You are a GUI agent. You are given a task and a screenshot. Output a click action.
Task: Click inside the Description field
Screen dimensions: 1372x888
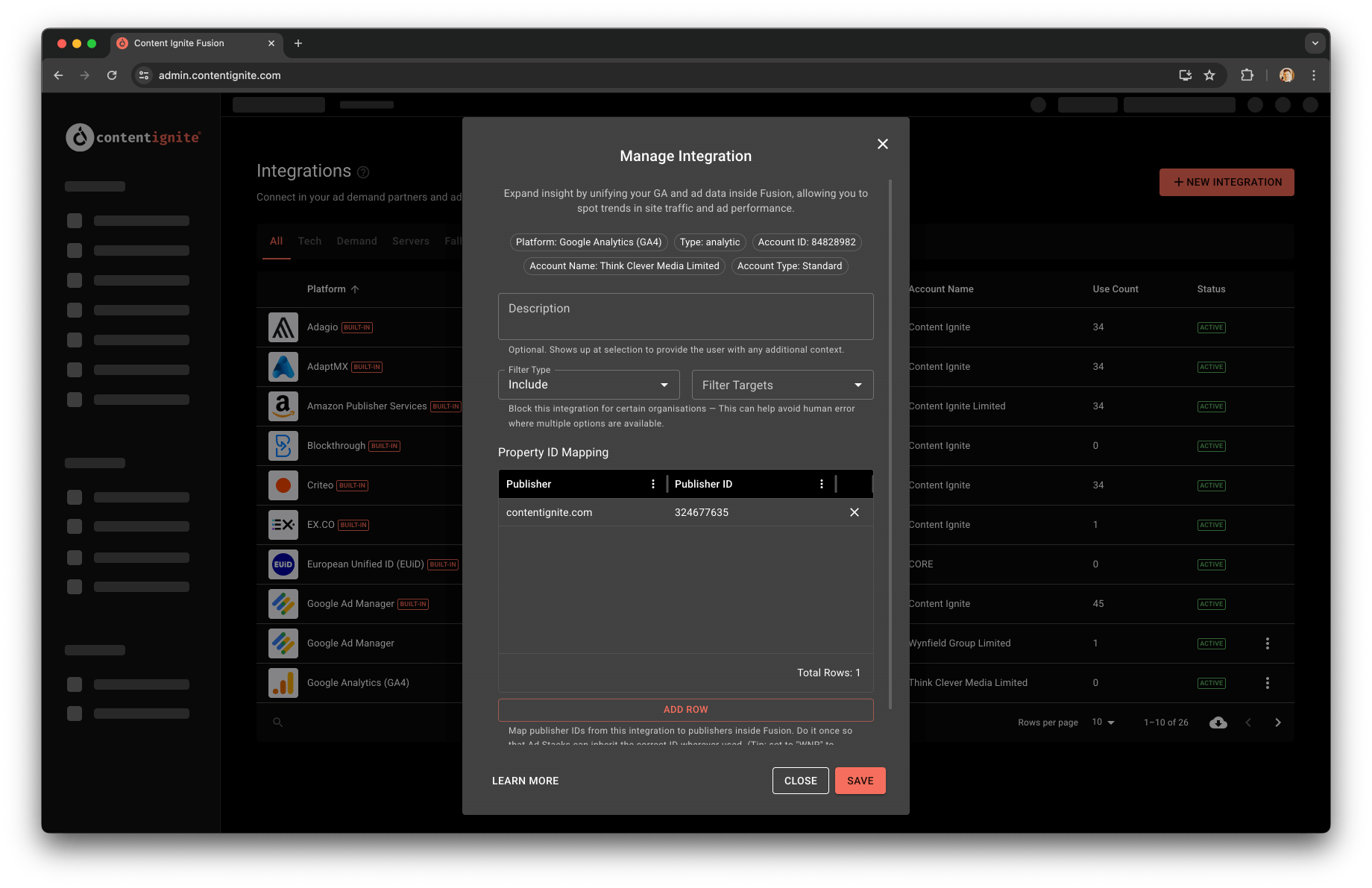[x=685, y=316]
